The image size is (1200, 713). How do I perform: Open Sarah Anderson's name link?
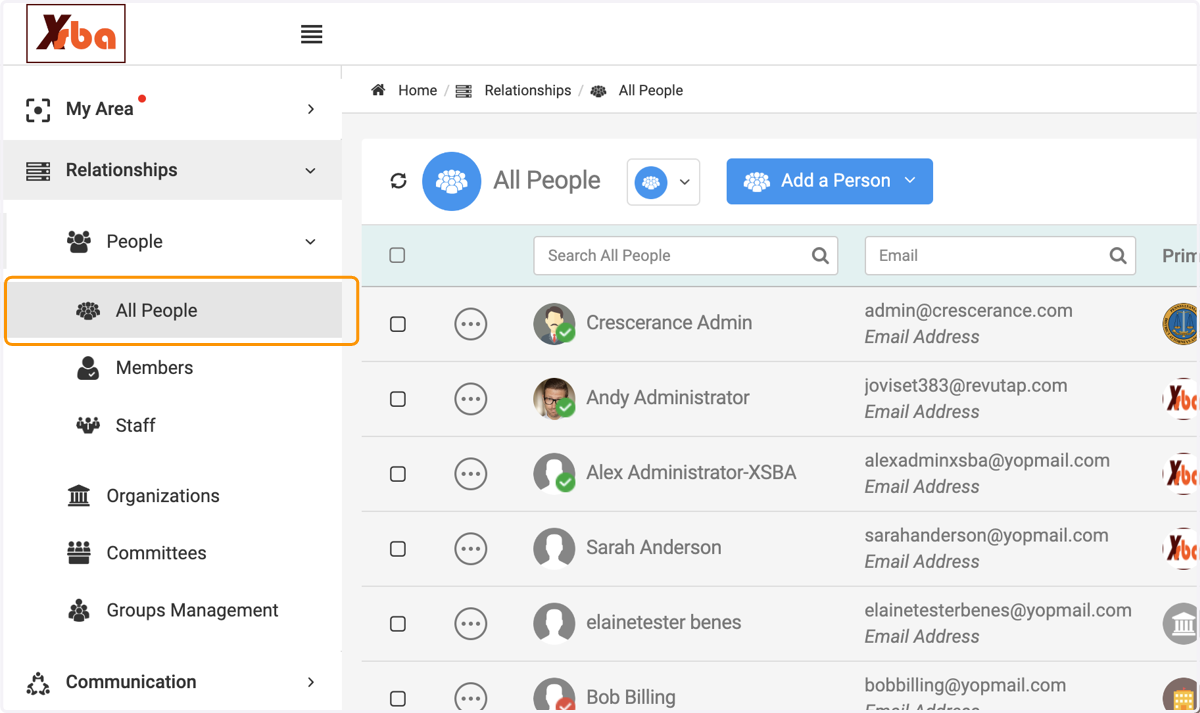click(x=654, y=548)
